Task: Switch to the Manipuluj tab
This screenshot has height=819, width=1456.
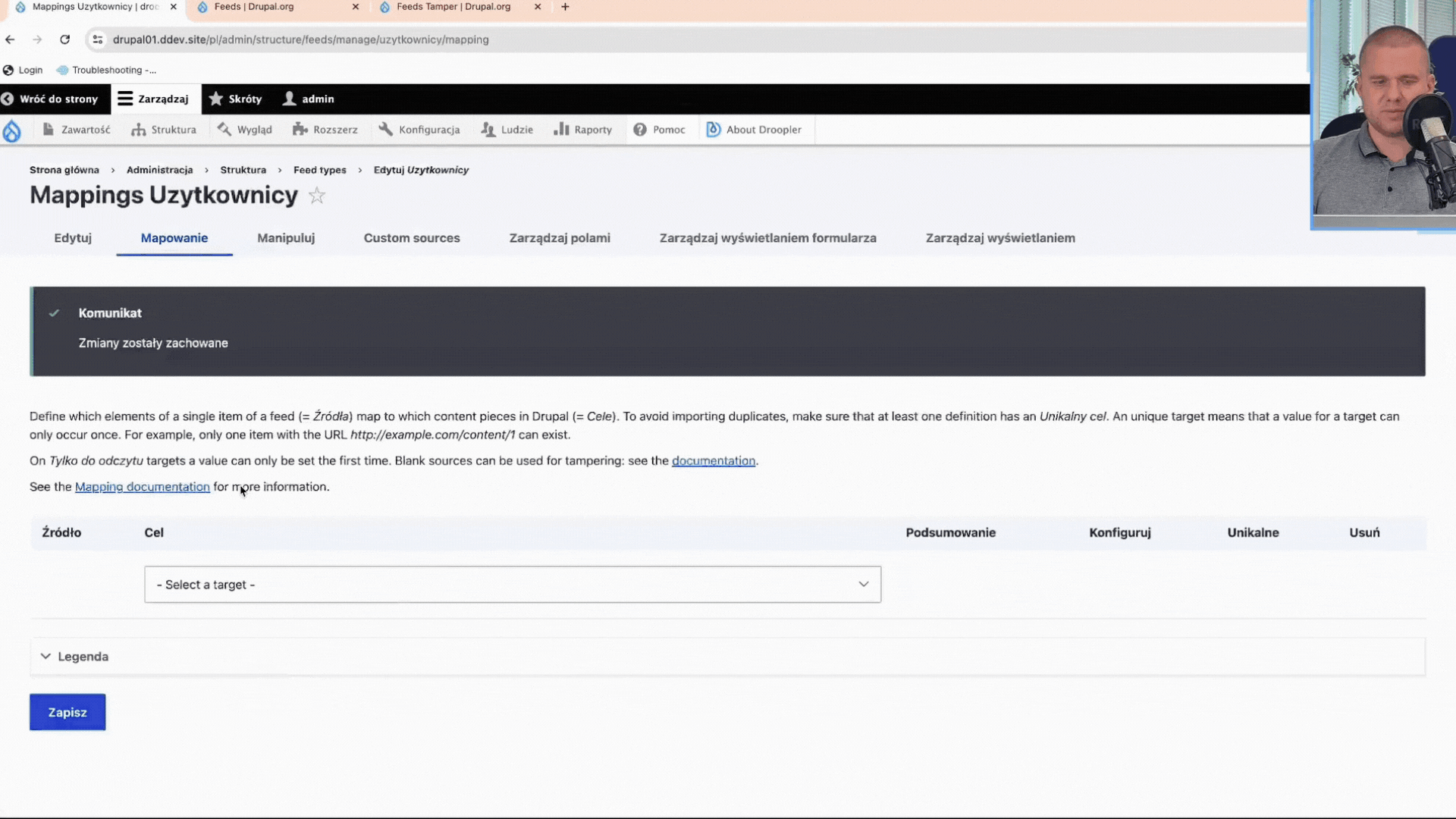Action: (x=286, y=238)
